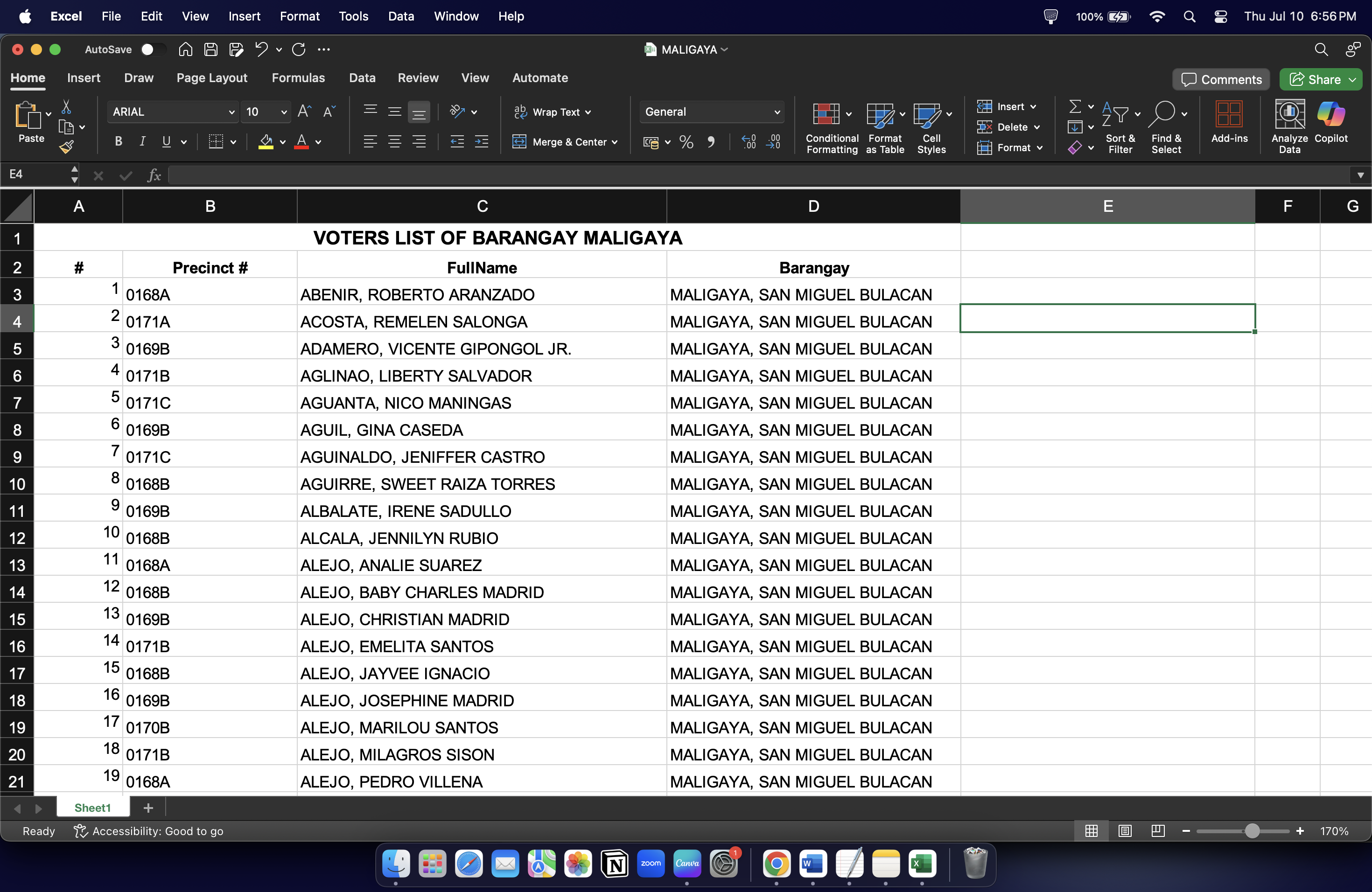Toggle Italic formatting
The width and height of the screenshot is (1372, 892).
142,142
